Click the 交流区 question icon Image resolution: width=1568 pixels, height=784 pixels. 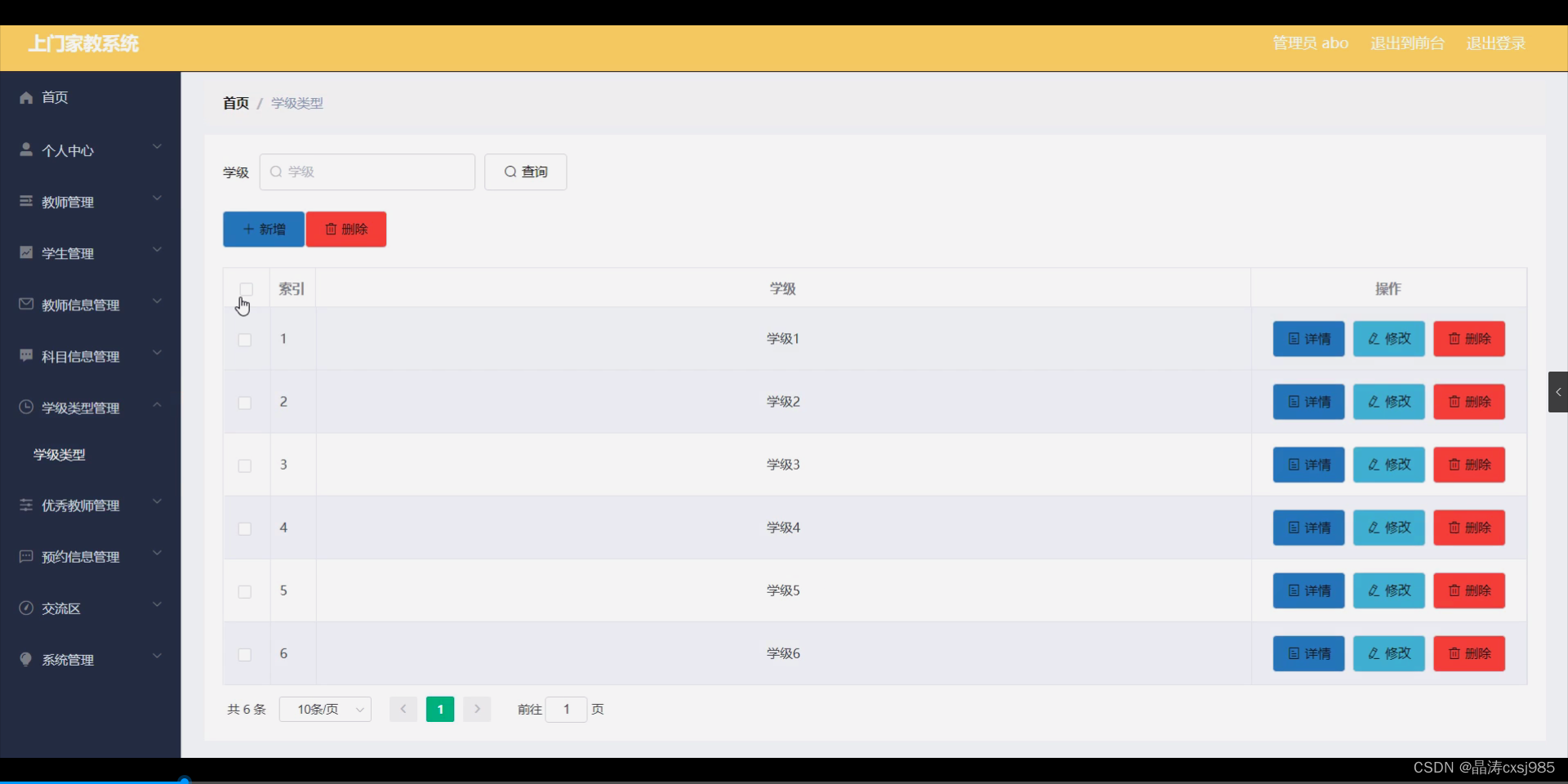25,608
